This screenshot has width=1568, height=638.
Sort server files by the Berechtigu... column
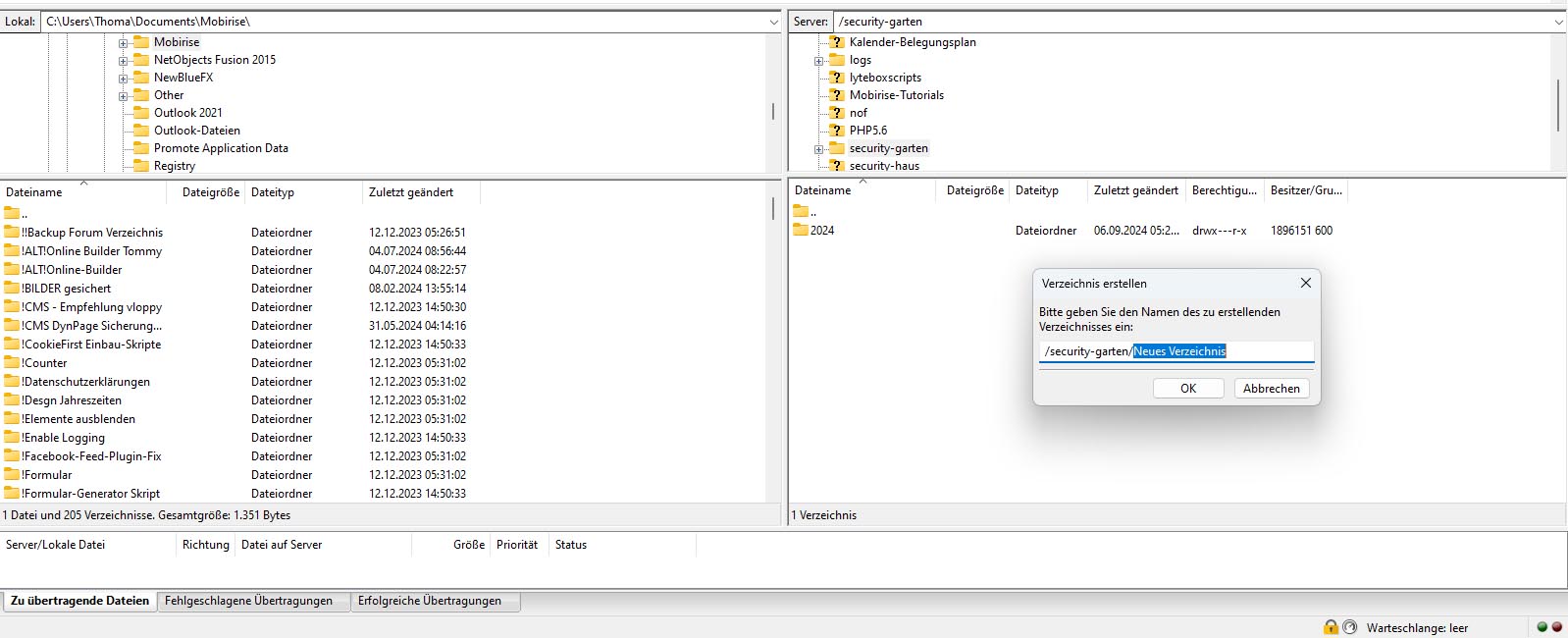tap(1225, 190)
